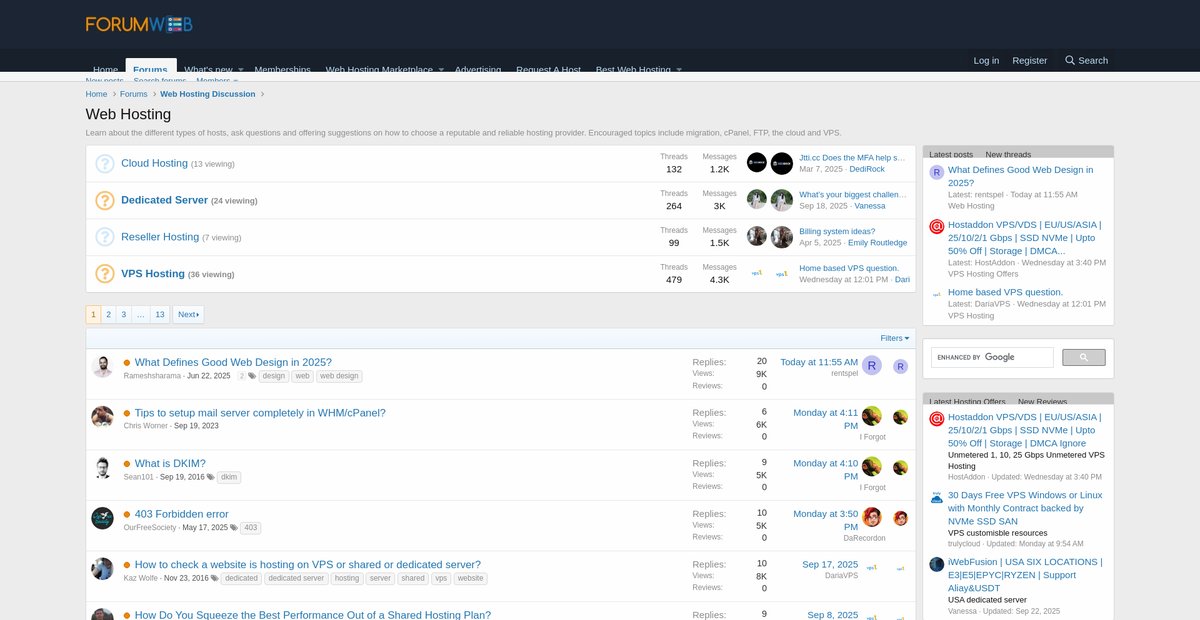Viewport: 1200px width, 620px height.
Task: Open the Memberships nav item
Action: pyautogui.click(x=282, y=70)
